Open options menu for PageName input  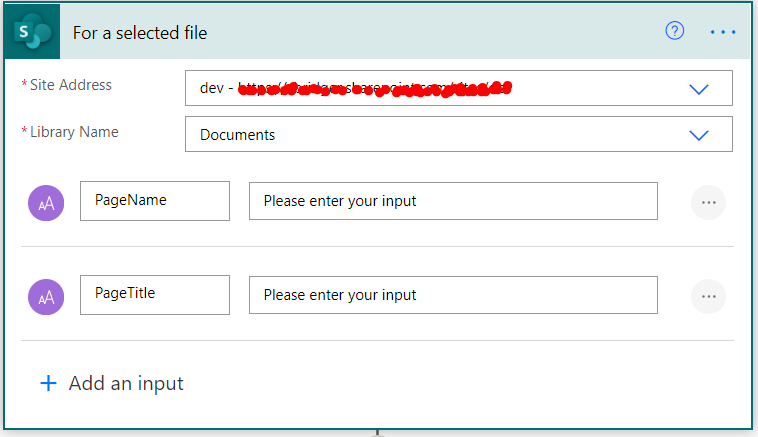(708, 203)
